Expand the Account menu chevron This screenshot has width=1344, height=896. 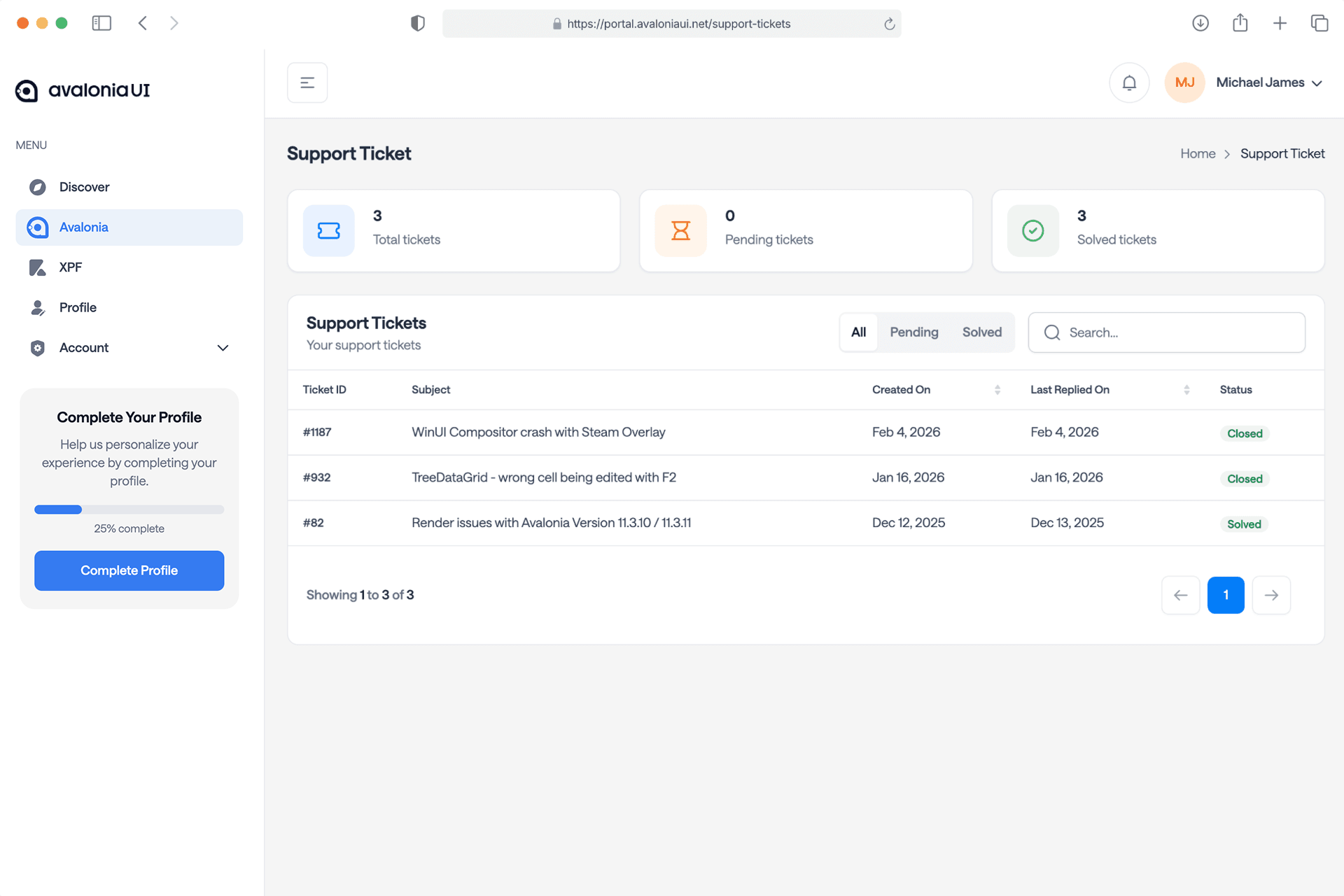(223, 348)
